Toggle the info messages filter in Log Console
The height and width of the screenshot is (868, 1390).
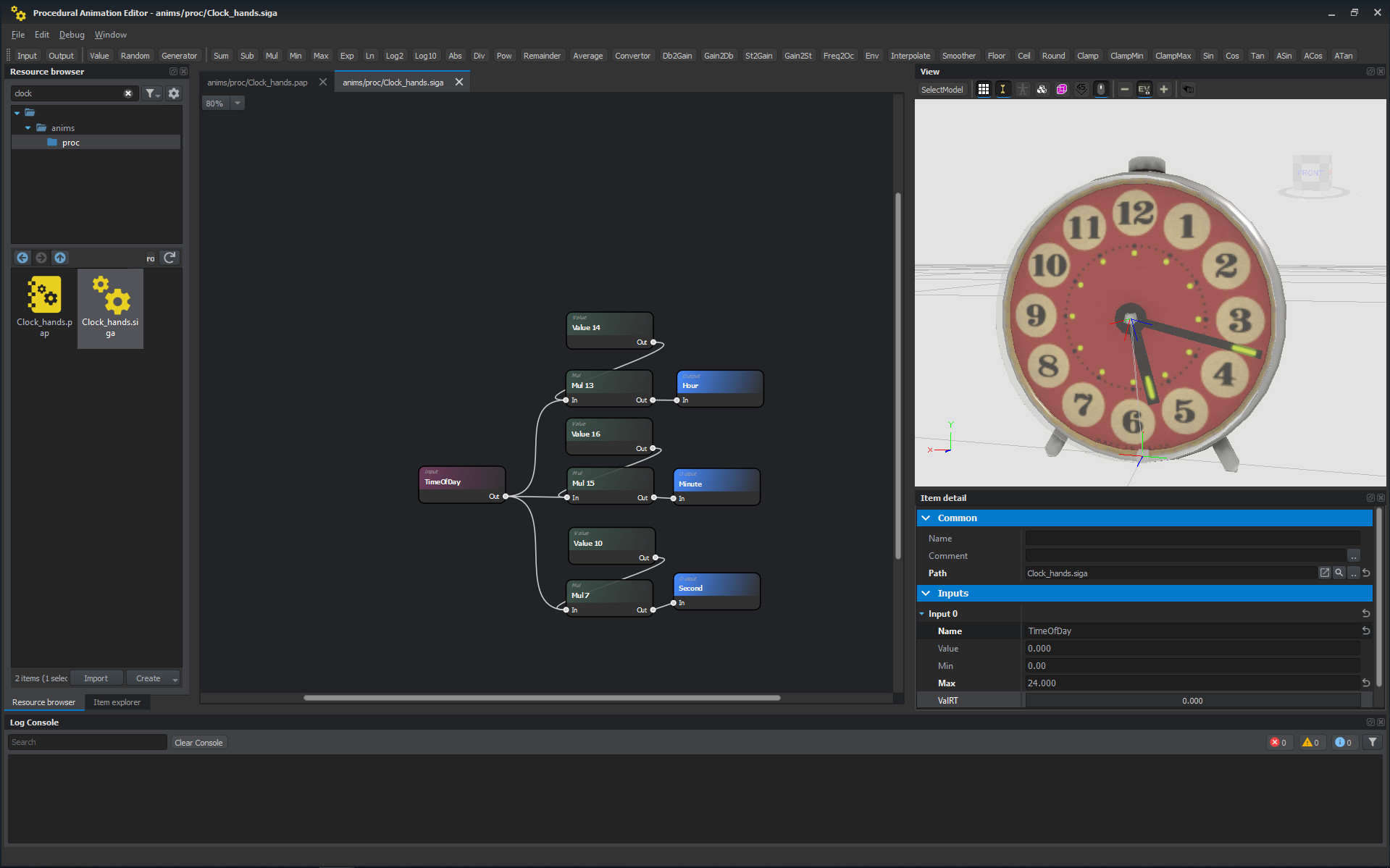pos(1344,742)
